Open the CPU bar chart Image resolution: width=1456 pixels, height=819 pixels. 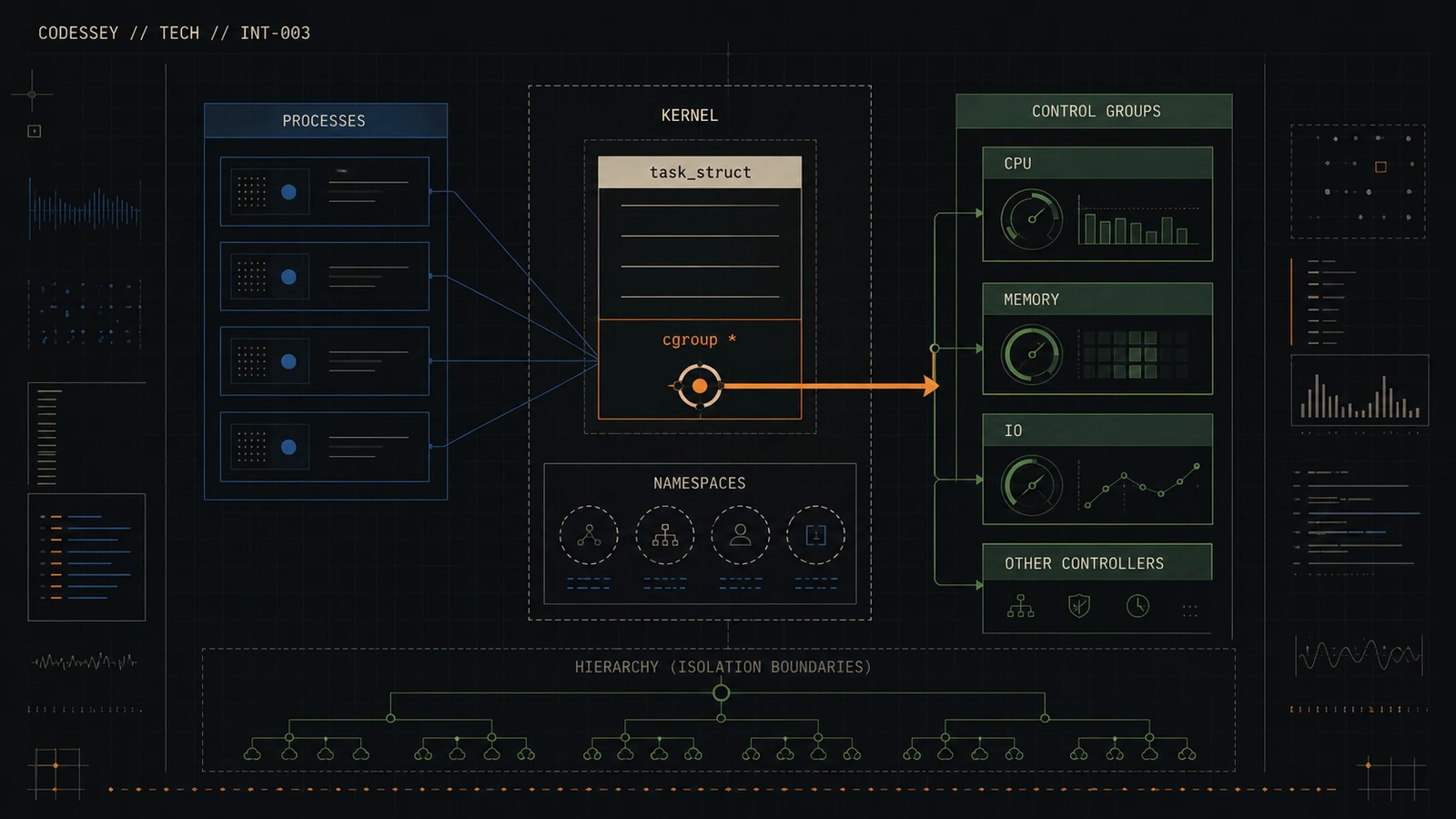pyautogui.click(x=1138, y=219)
